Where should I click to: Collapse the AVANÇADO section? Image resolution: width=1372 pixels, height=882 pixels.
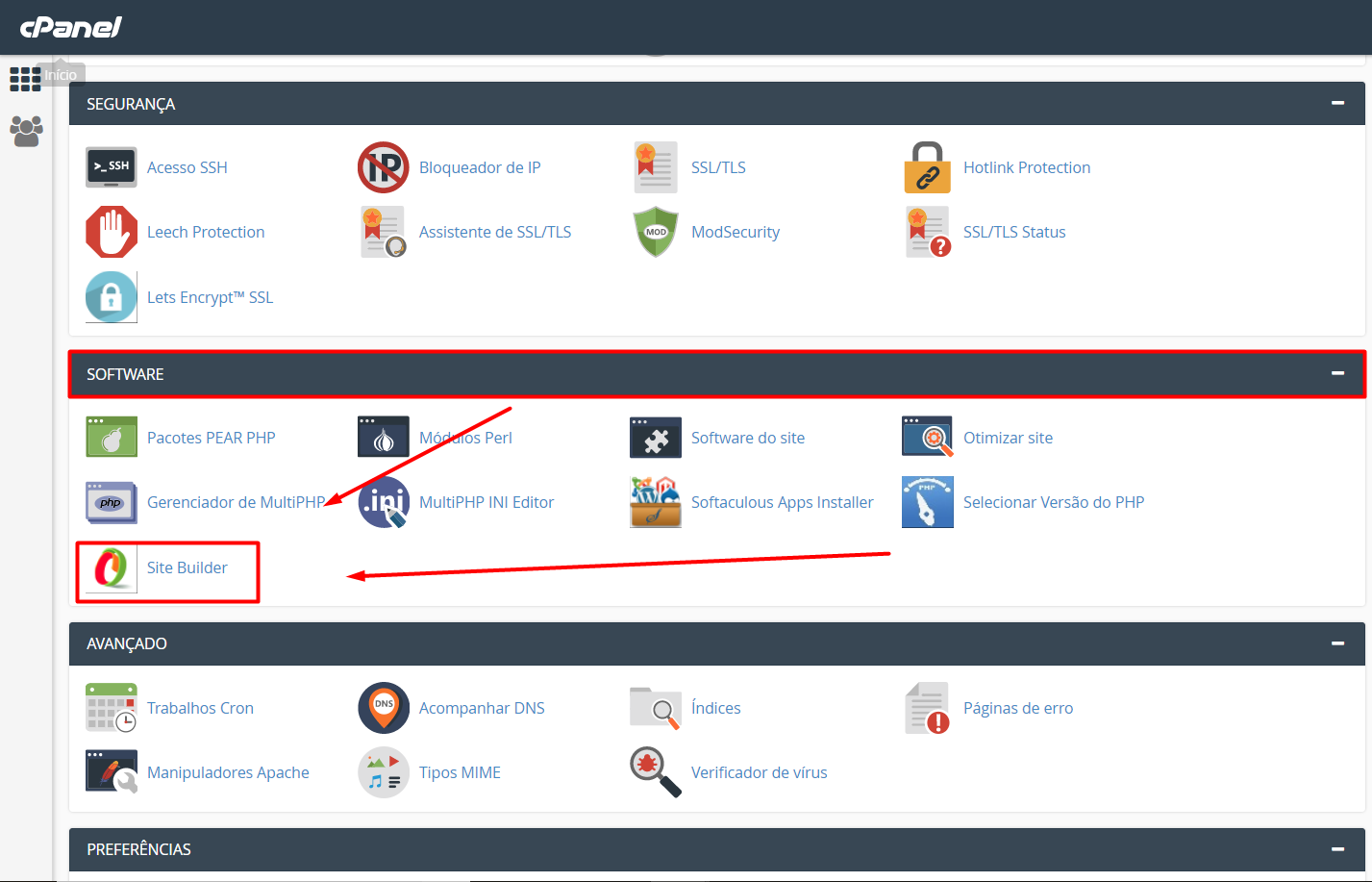click(1337, 643)
